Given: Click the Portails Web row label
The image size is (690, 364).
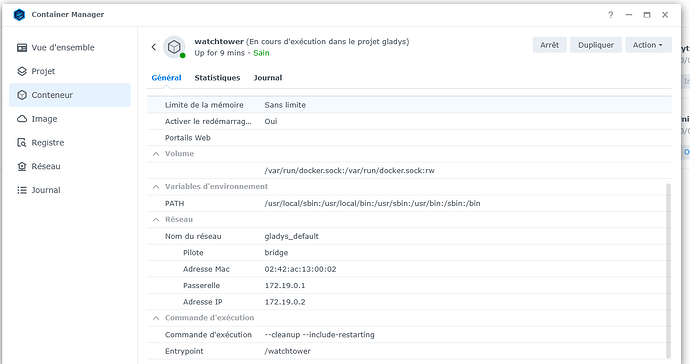Looking at the screenshot, I should point(187,138).
